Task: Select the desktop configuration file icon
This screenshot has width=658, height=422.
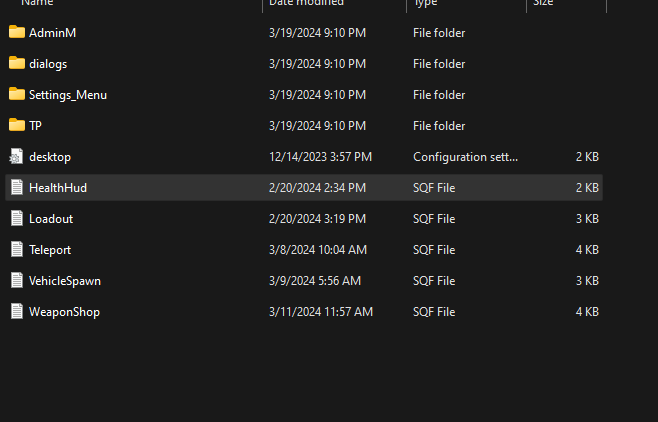Action: [x=16, y=156]
